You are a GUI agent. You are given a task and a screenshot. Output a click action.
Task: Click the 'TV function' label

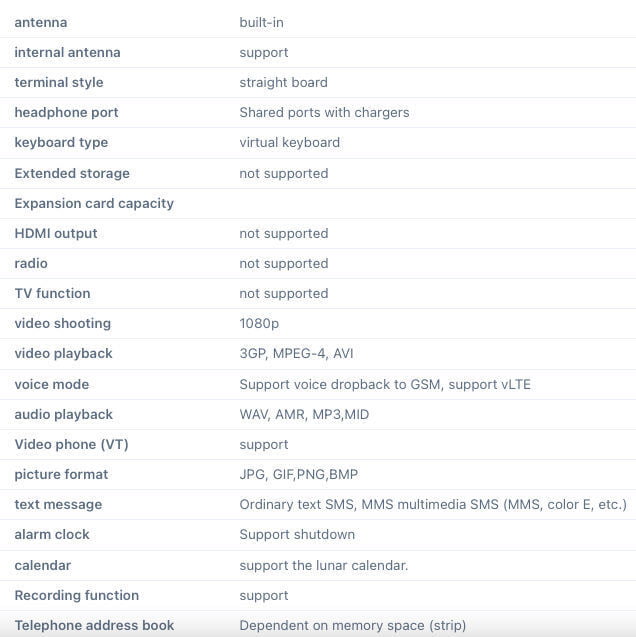[52, 293]
